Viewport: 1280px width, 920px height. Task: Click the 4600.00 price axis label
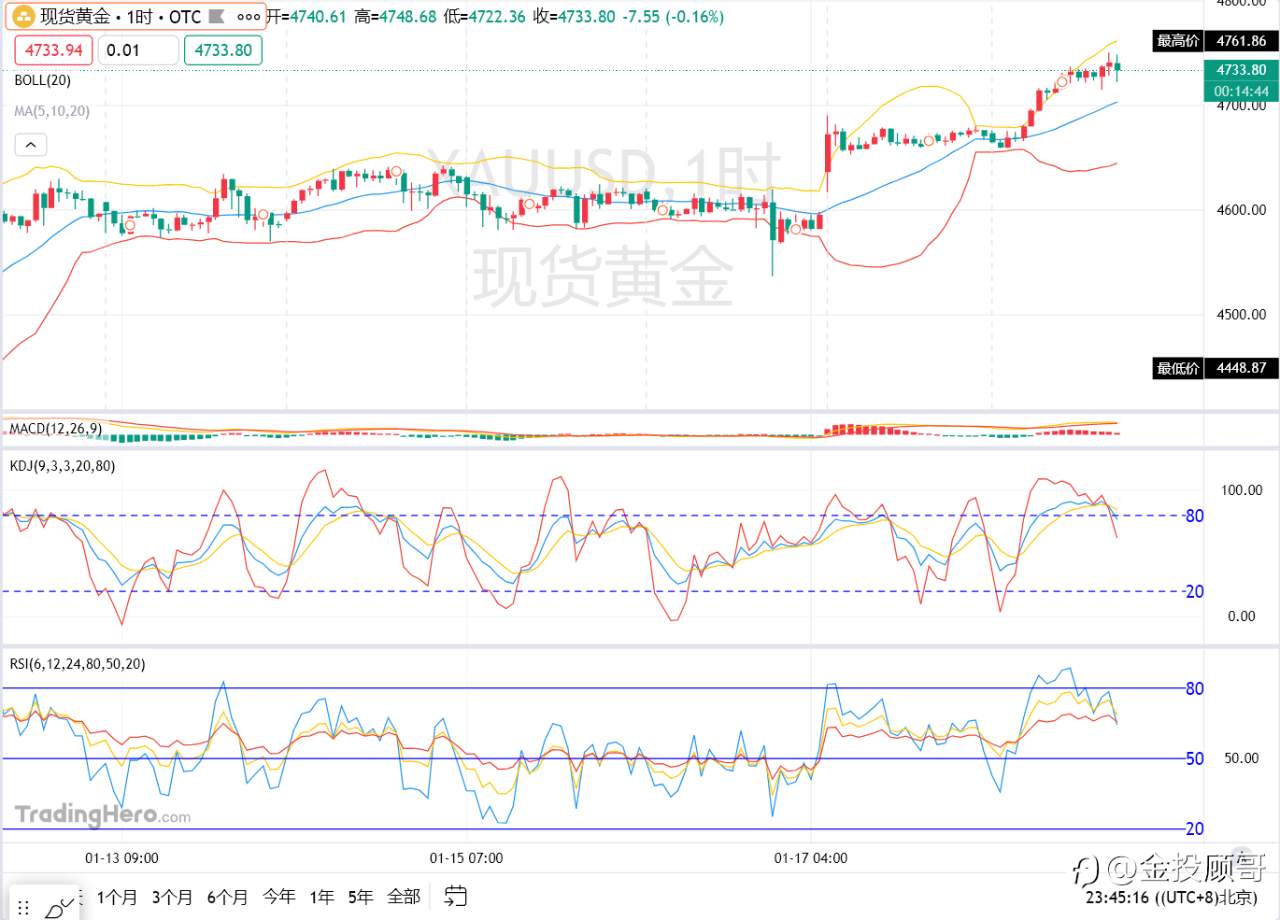pyautogui.click(x=1242, y=210)
